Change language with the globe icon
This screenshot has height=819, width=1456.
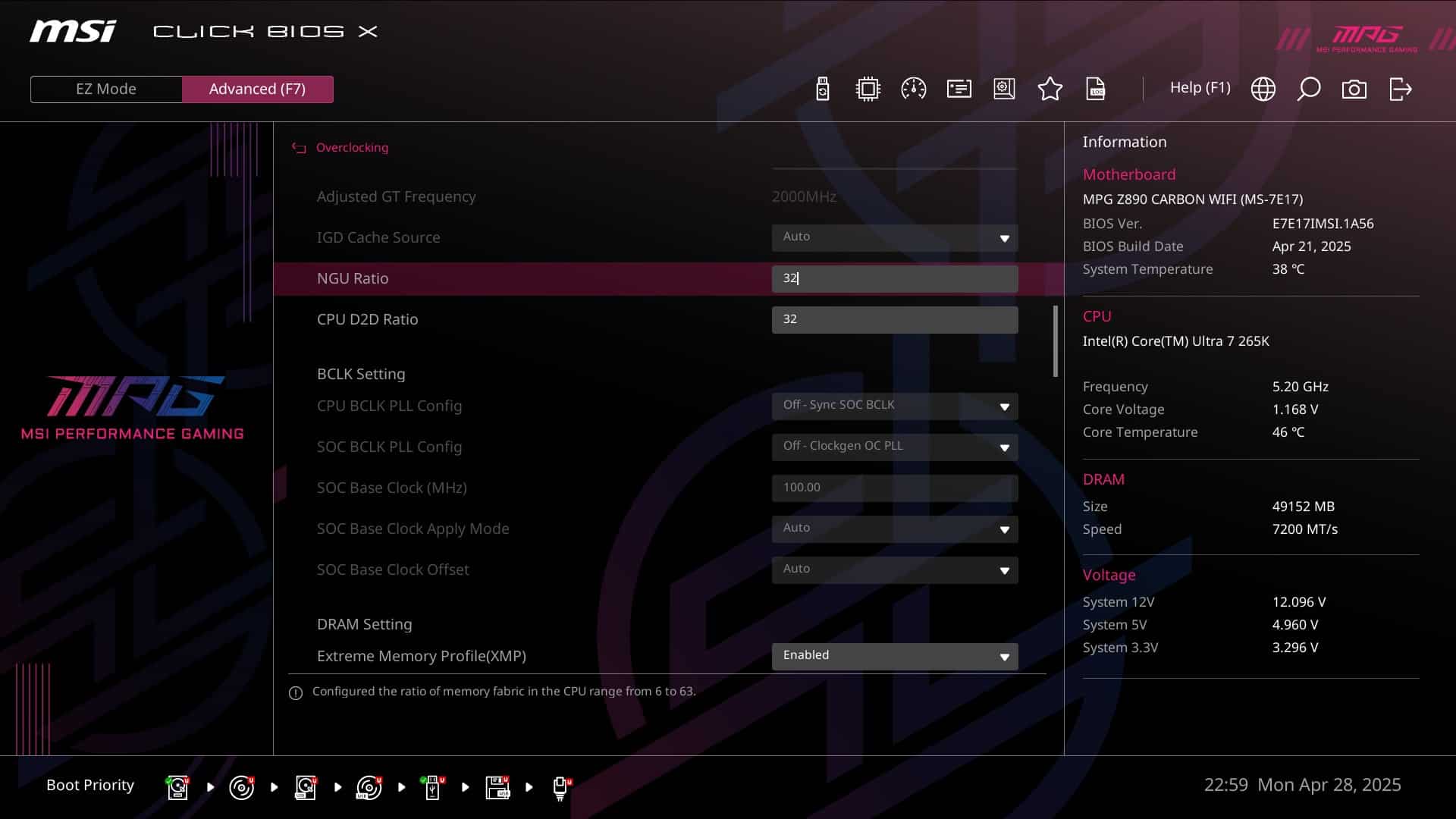coord(1263,89)
